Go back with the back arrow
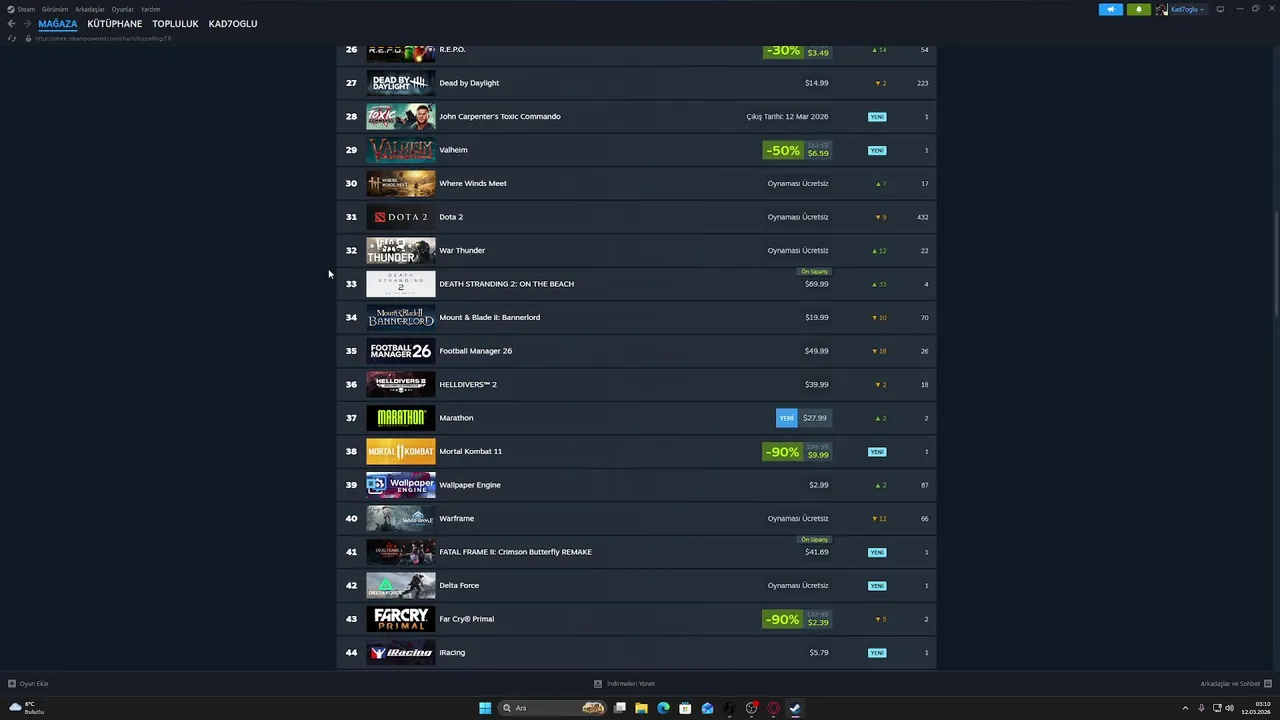Viewport: 1280px width, 720px height. (12, 24)
